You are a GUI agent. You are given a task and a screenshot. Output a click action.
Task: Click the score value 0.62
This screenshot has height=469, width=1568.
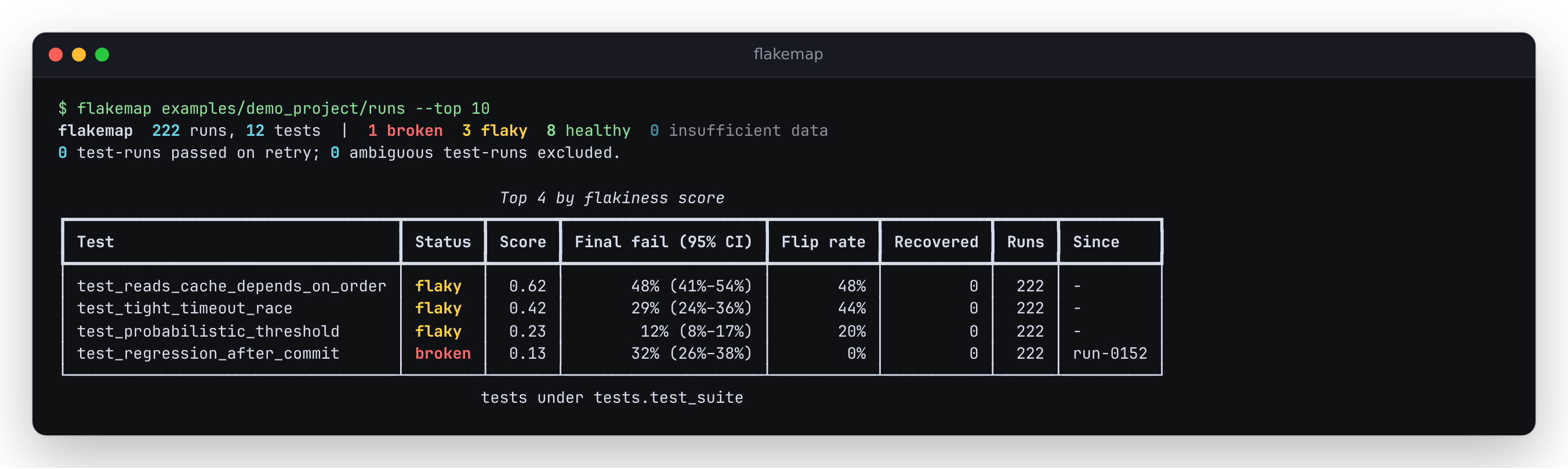(528, 286)
